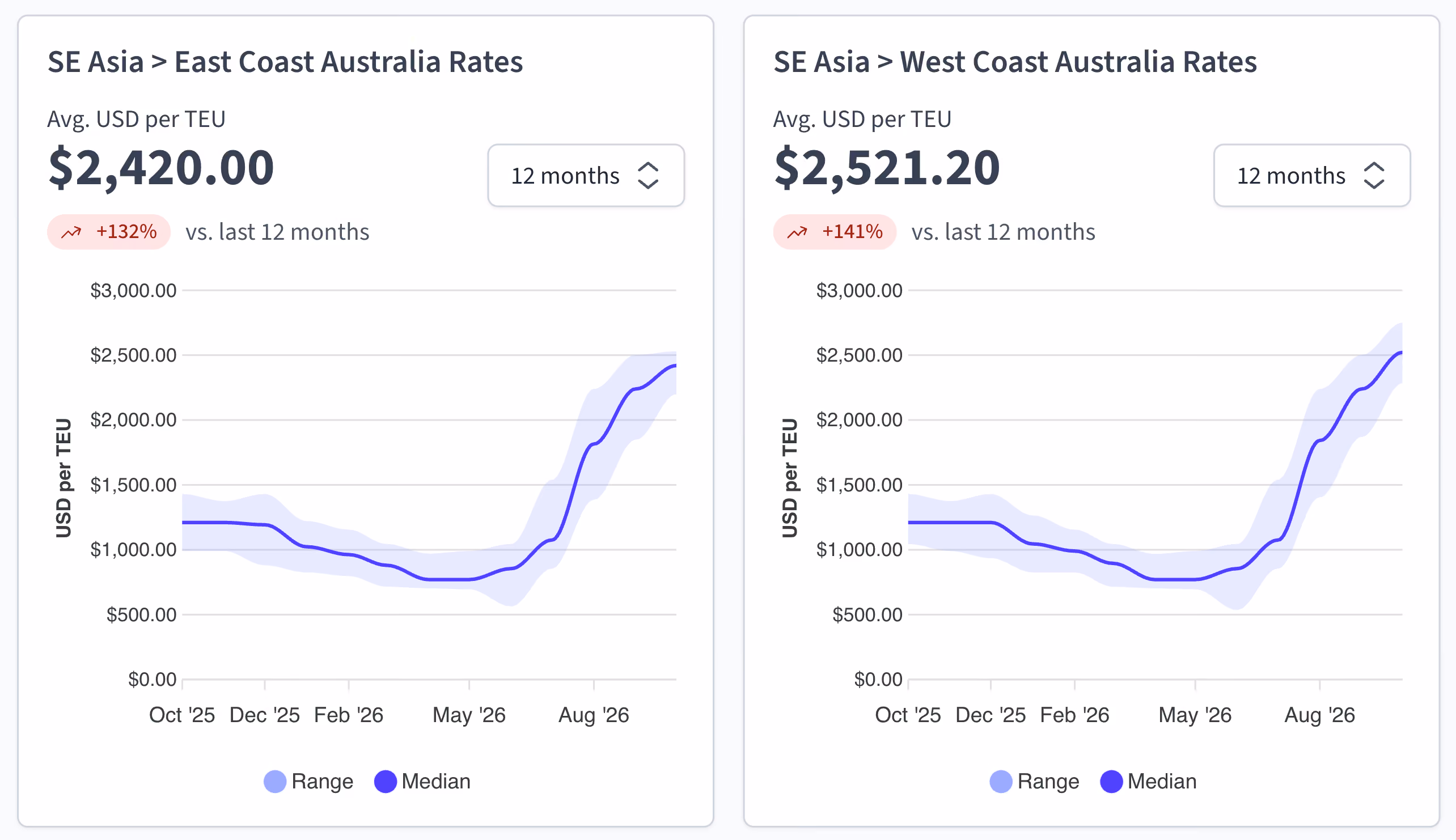This screenshot has height=840, width=1456.
Task: Click the $3,000.00 axis label on the West Coast chart
Action: pyautogui.click(x=860, y=290)
